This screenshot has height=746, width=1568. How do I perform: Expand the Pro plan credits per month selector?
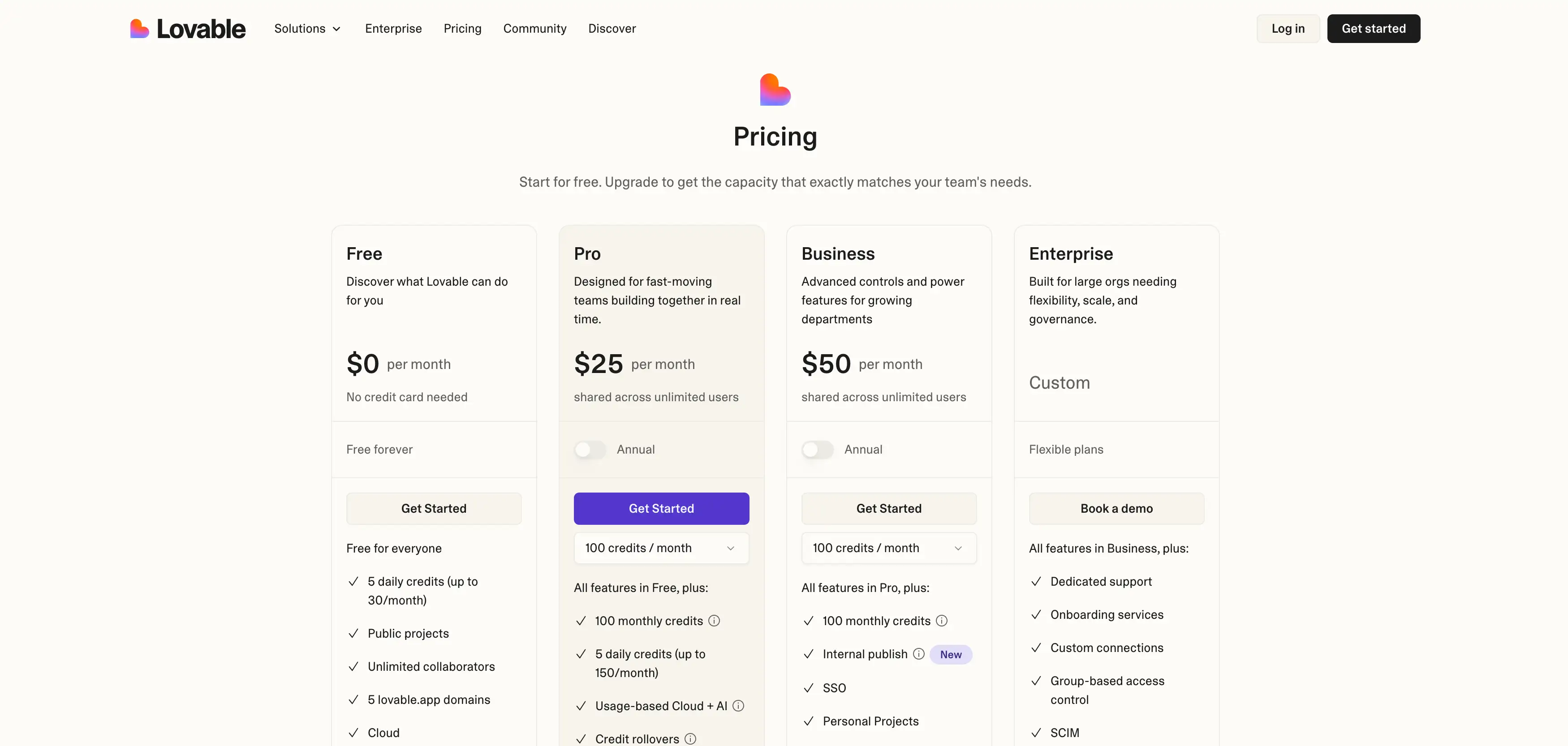[661, 548]
